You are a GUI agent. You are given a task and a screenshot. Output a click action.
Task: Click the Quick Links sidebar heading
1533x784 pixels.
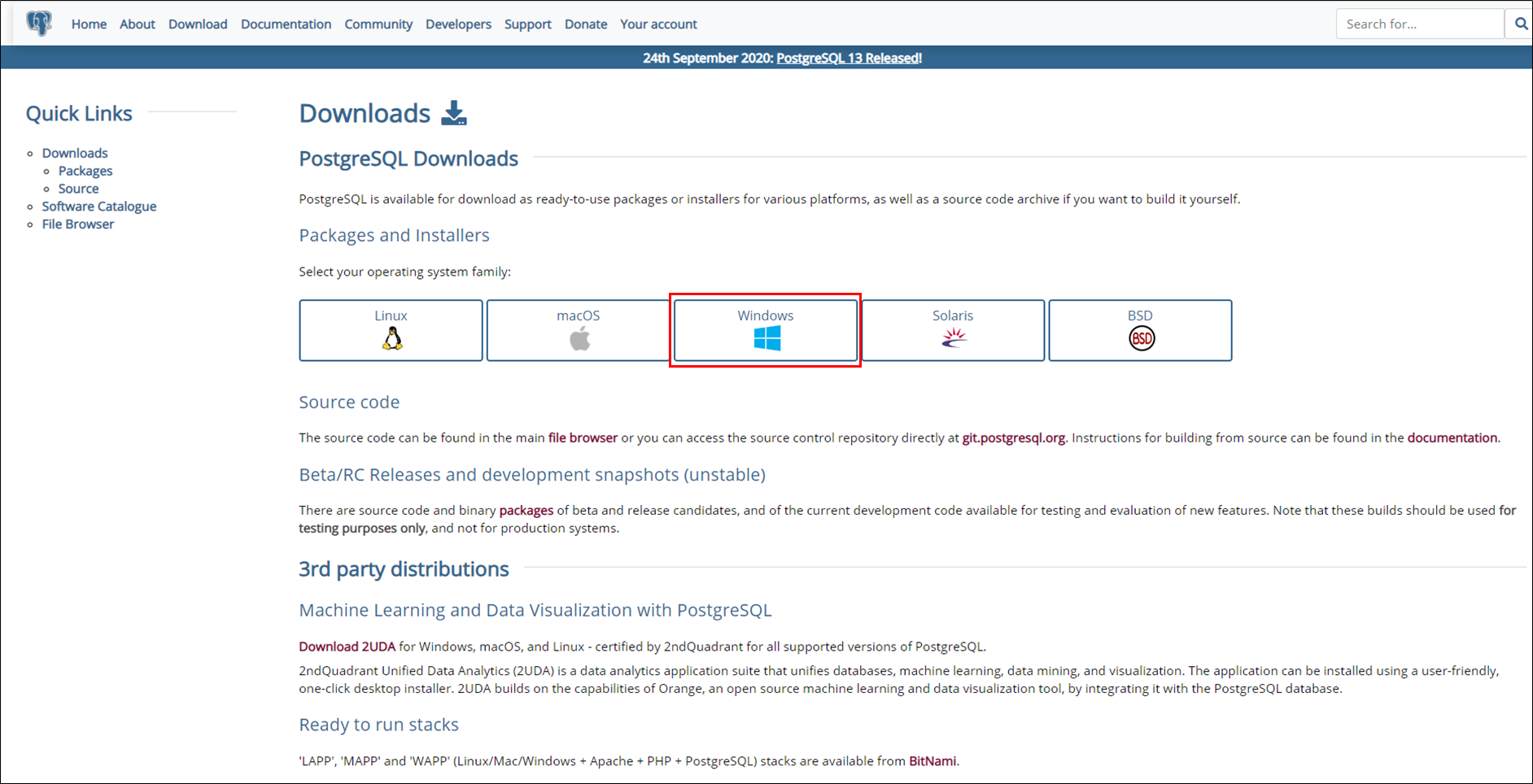pos(79,113)
